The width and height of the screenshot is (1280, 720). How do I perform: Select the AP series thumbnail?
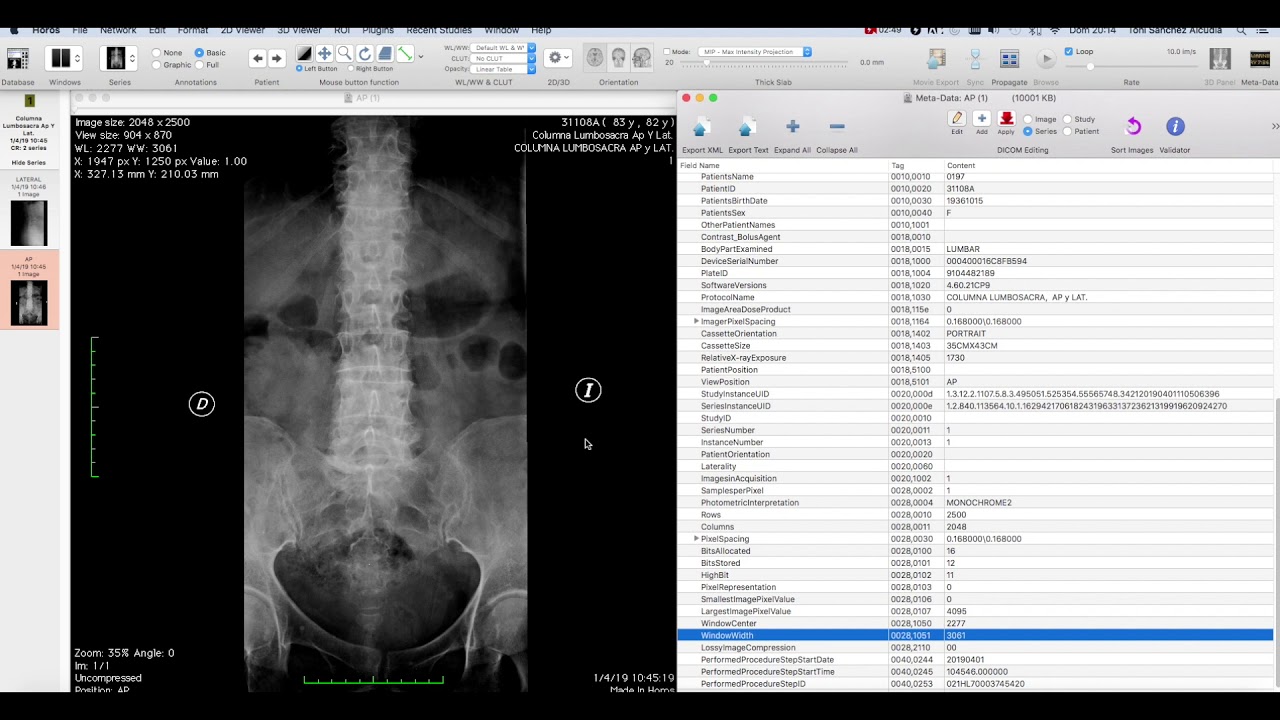click(x=29, y=303)
